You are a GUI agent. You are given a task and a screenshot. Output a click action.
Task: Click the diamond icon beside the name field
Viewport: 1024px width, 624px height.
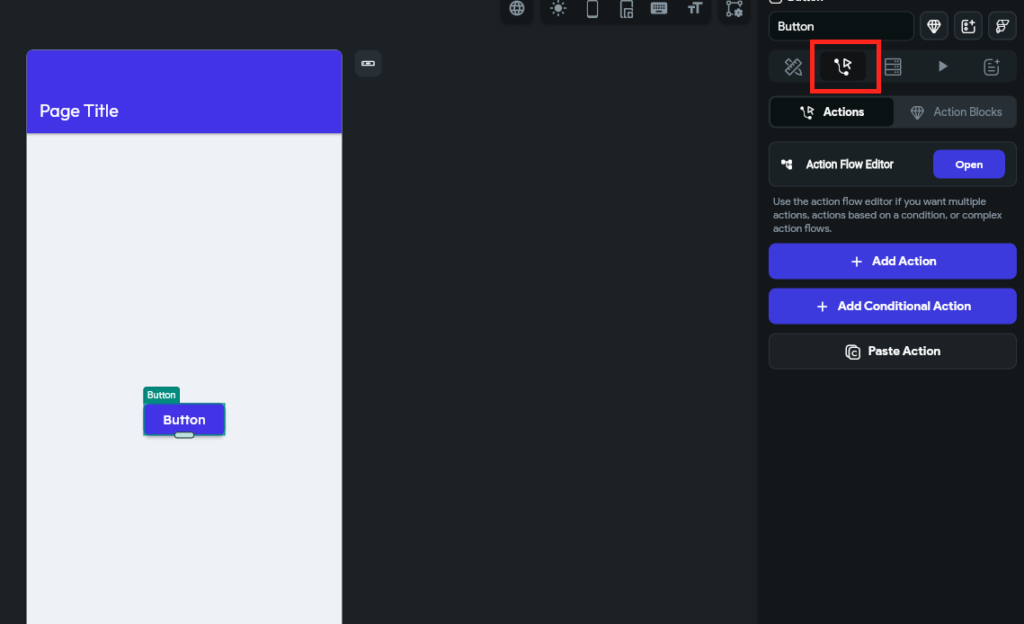coord(934,27)
